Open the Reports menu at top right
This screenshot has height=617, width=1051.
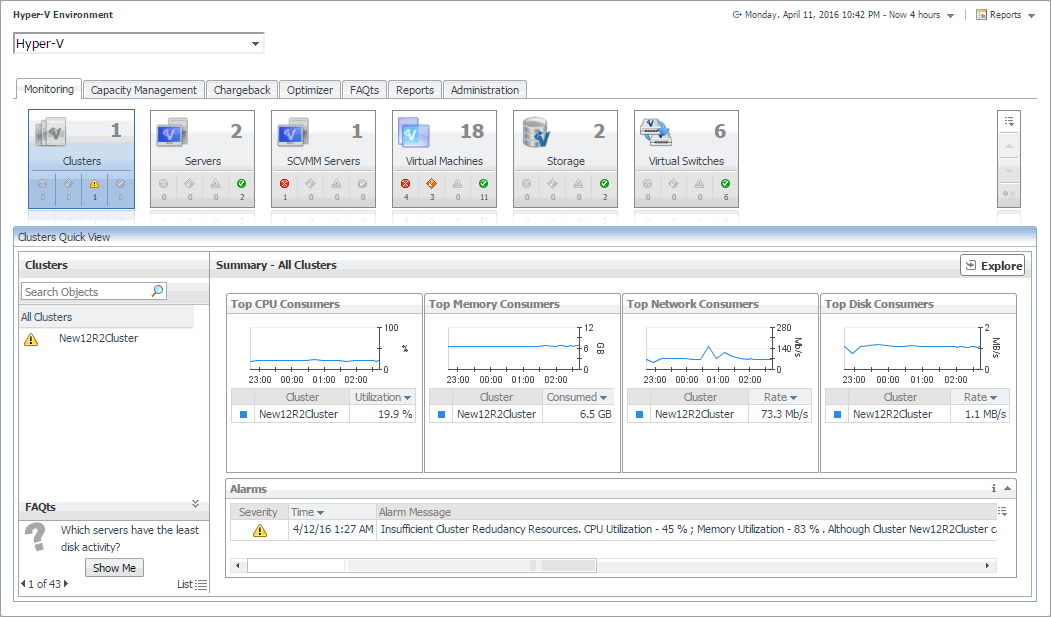tap(1004, 15)
